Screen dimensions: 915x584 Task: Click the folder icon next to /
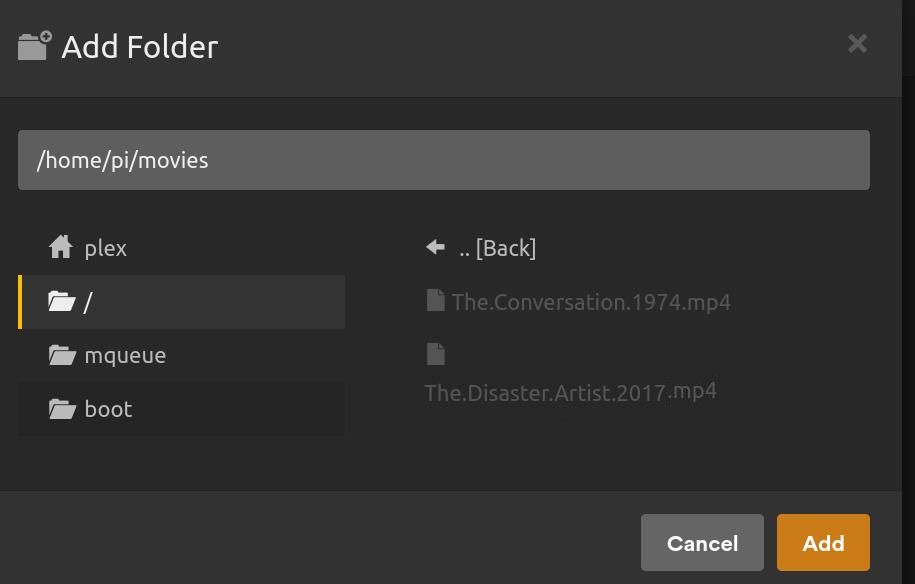click(x=61, y=301)
